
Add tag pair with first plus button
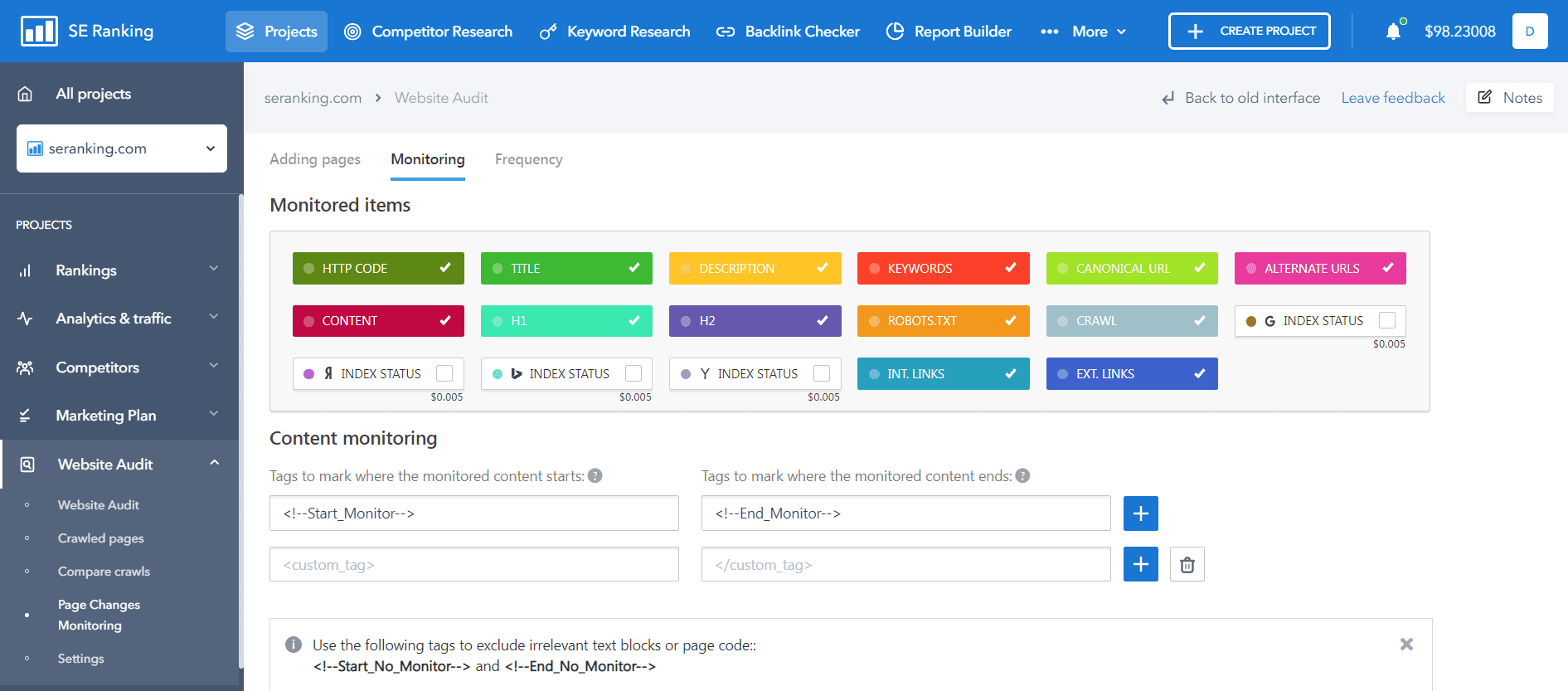[x=1141, y=513]
